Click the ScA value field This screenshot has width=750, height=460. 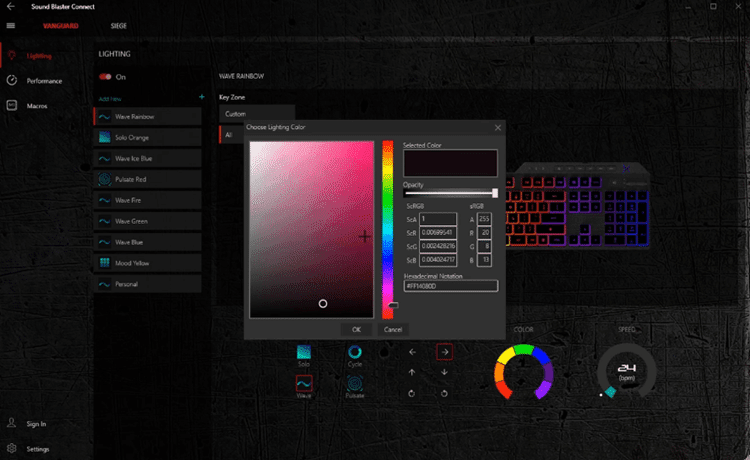click(x=438, y=219)
